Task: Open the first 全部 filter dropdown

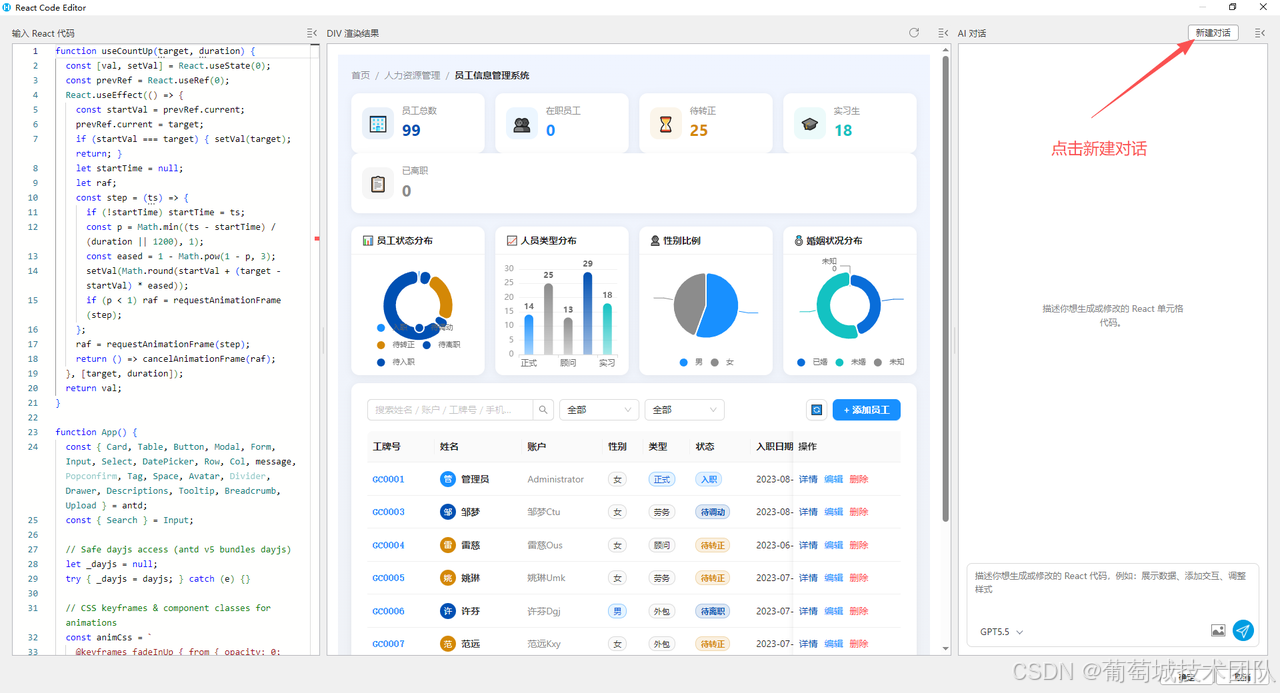Action: point(599,410)
